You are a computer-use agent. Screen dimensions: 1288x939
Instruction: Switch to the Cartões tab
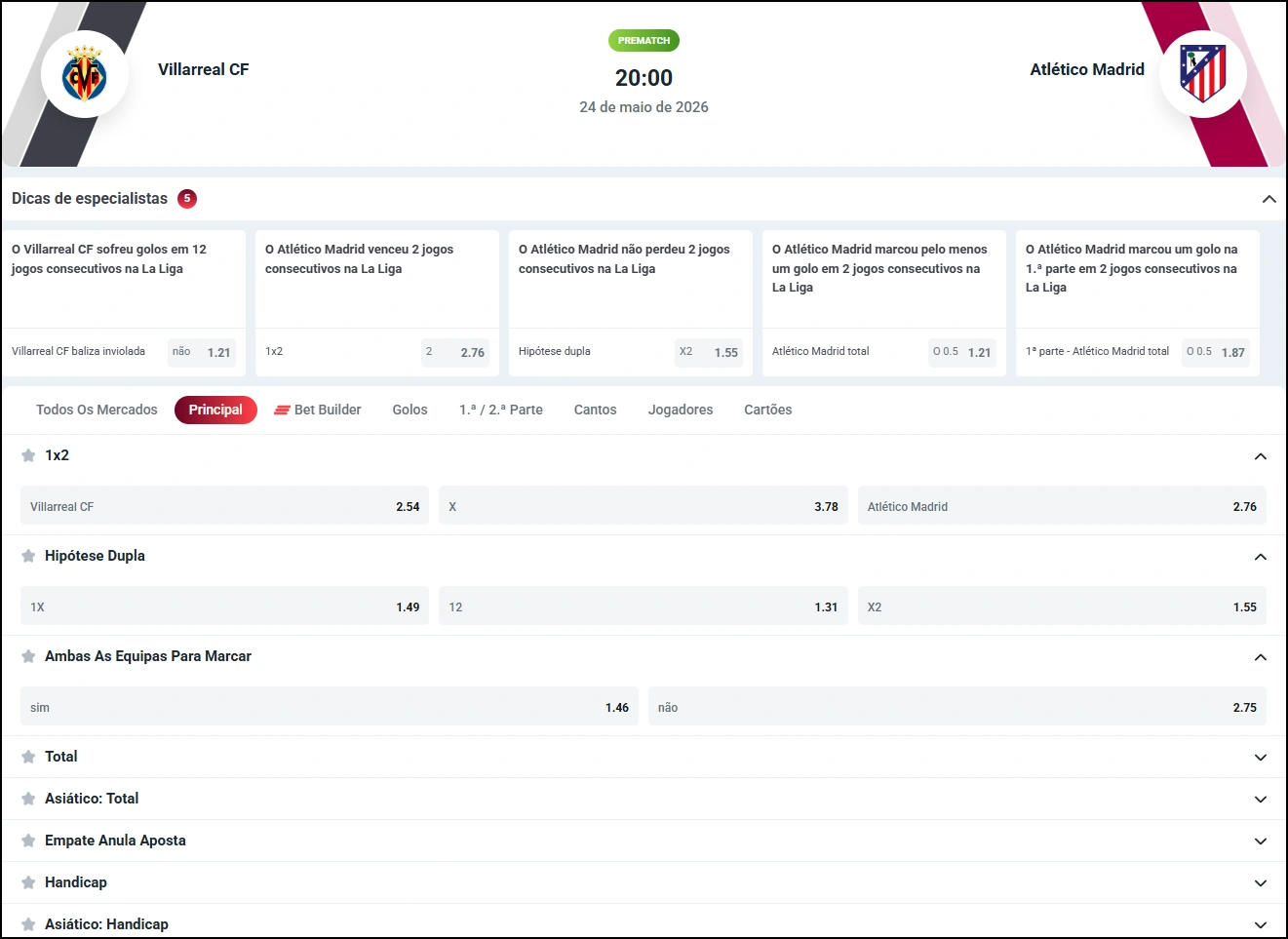click(767, 410)
